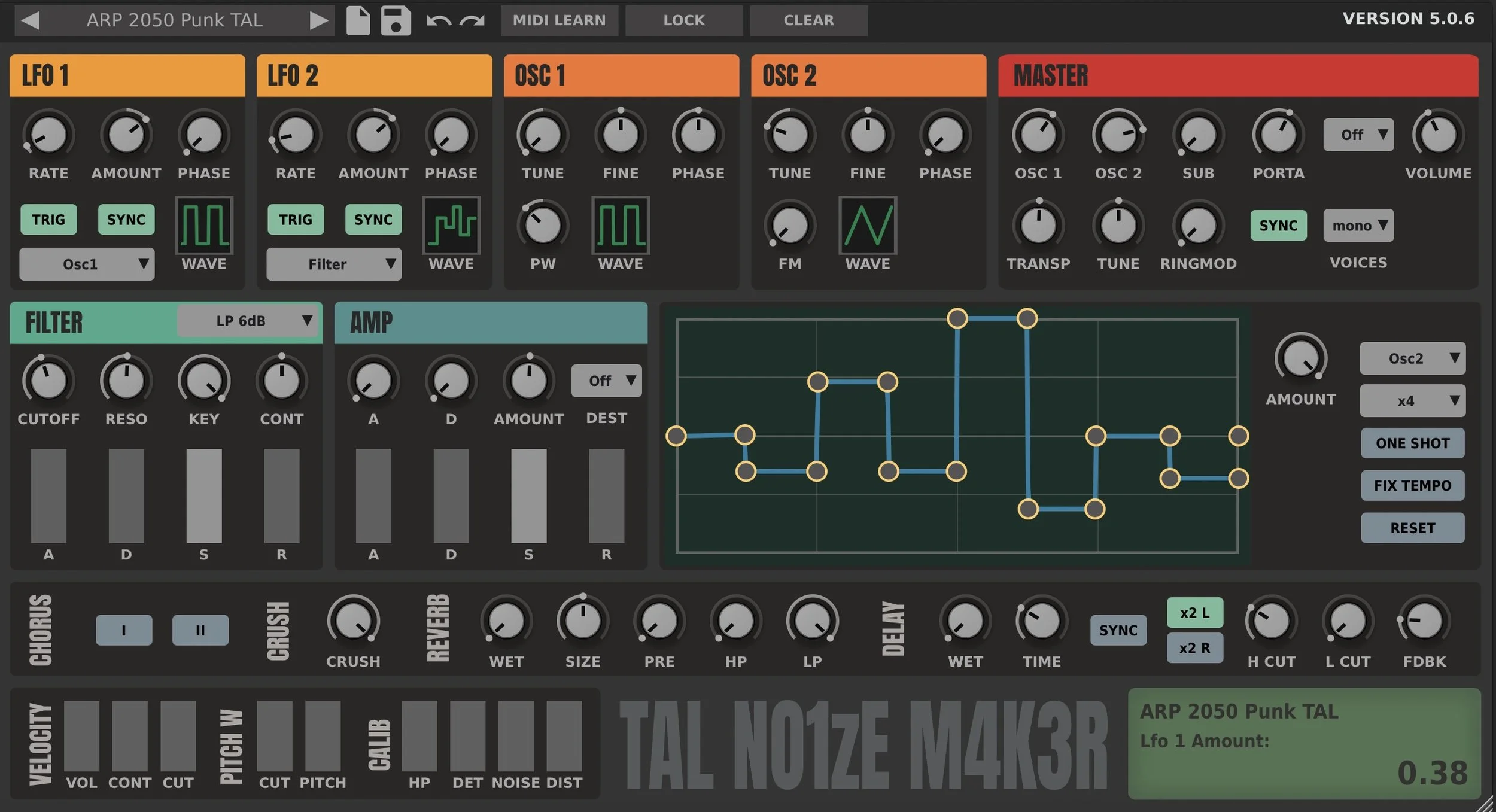This screenshot has height=812, width=1496.
Task: Click the parameter value display
Action: [x=1305, y=744]
